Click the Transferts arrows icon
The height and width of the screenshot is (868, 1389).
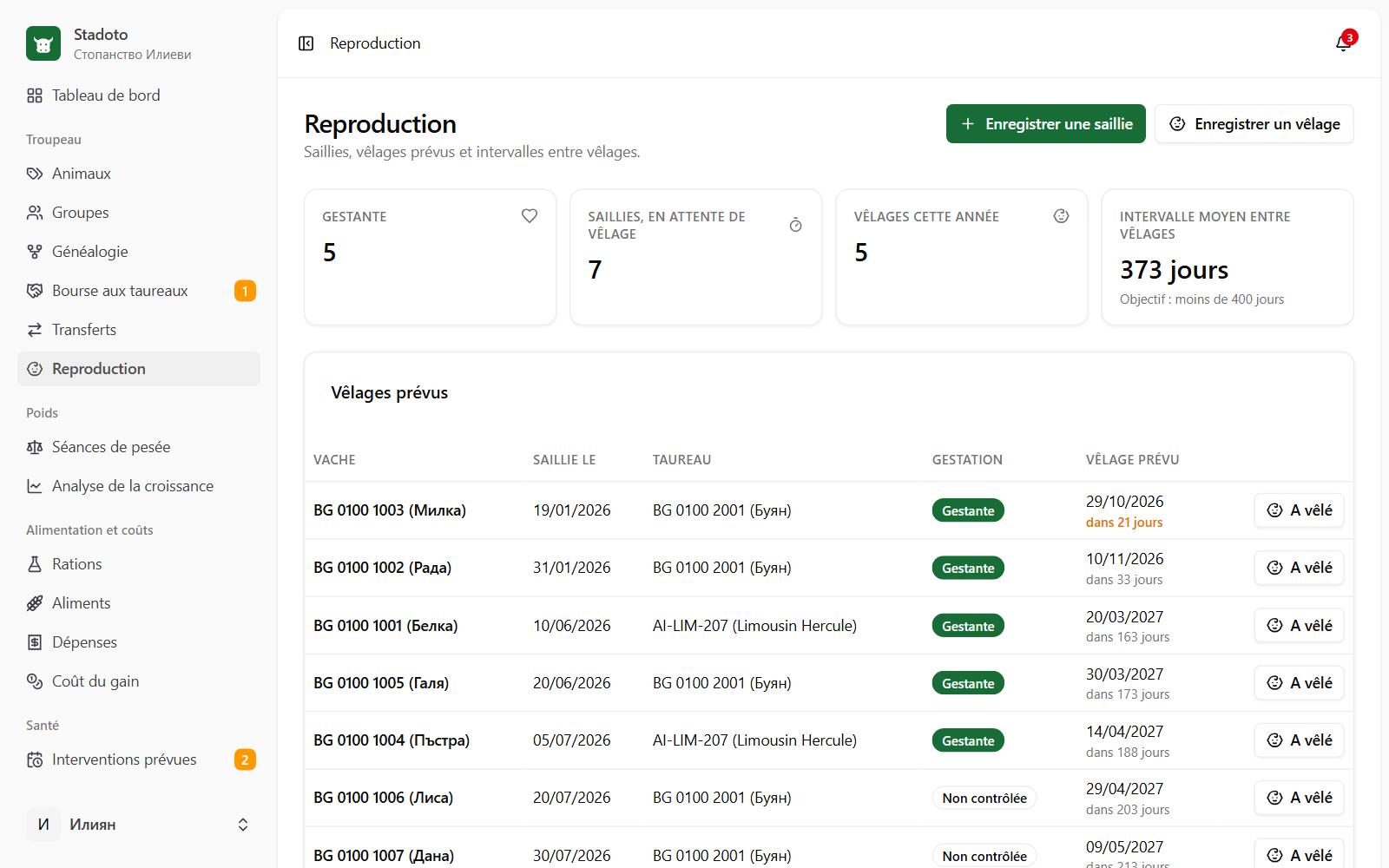pyautogui.click(x=35, y=330)
